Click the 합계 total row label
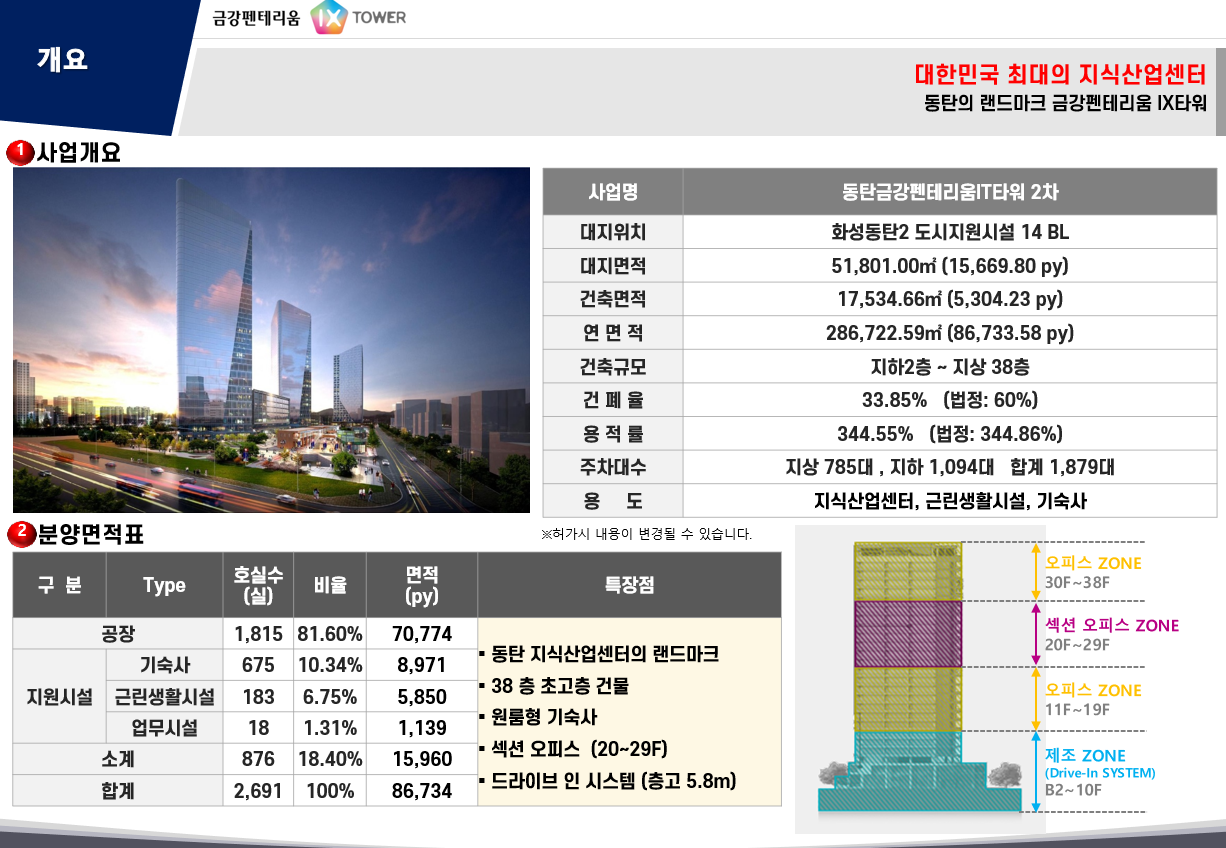 tap(118, 790)
